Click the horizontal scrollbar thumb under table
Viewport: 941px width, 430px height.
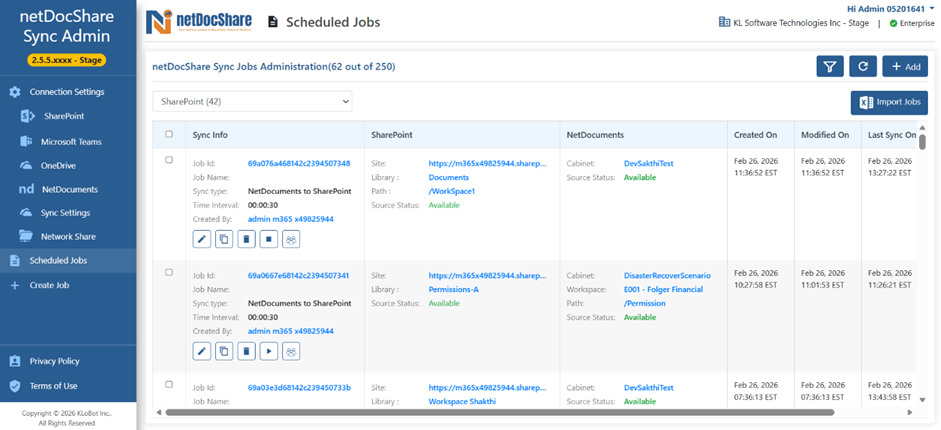pos(499,412)
